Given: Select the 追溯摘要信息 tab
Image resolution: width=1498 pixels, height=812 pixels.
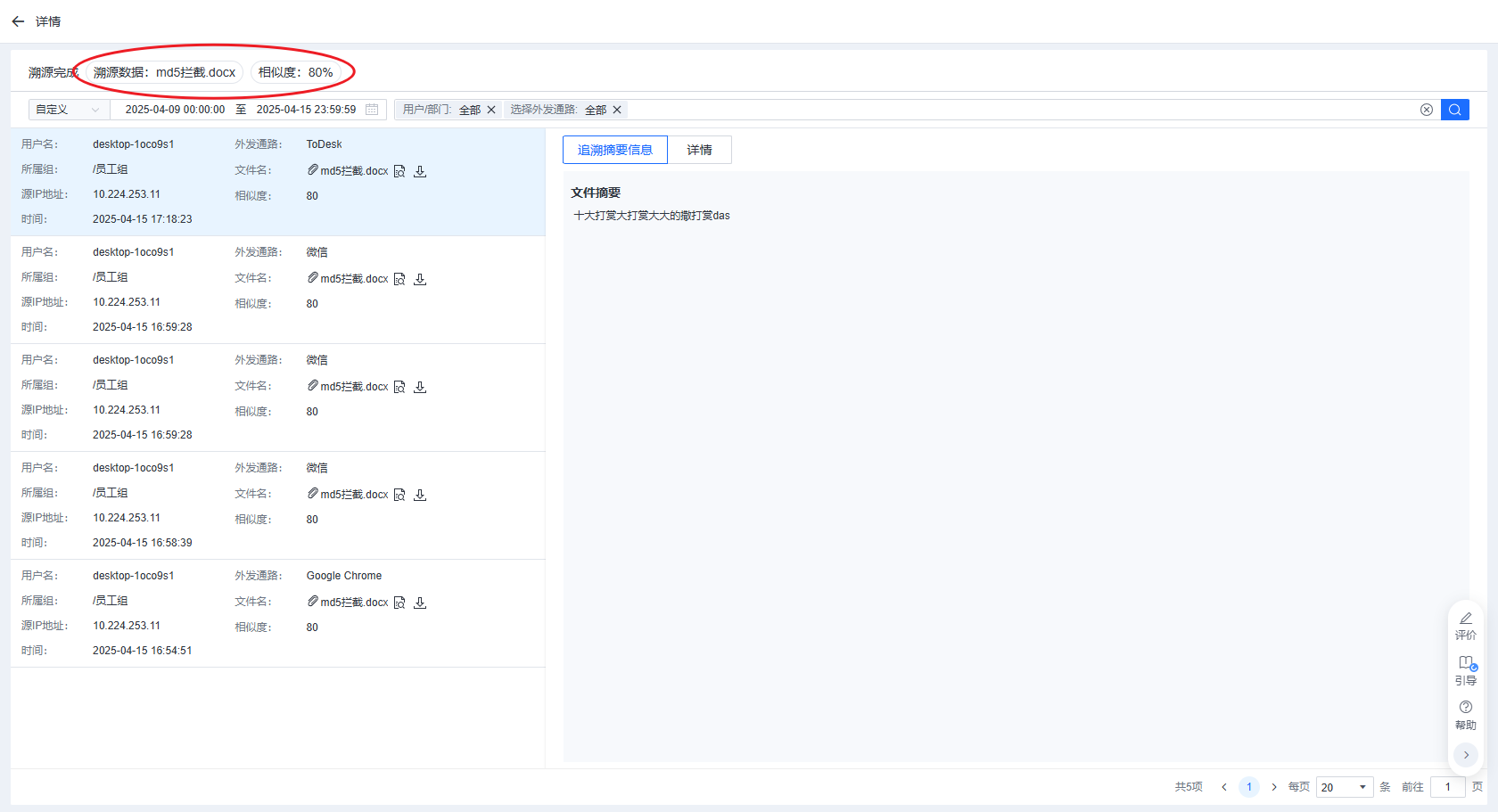Looking at the screenshot, I should (614, 150).
